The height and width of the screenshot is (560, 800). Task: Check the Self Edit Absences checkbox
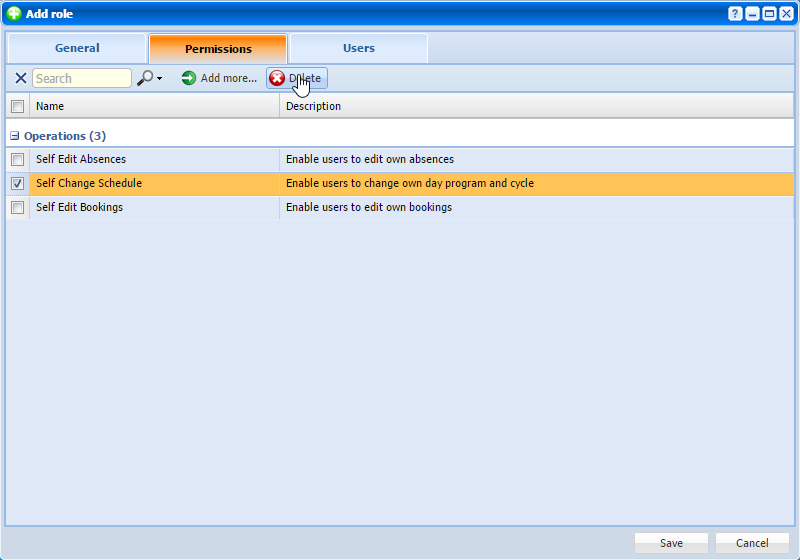pyautogui.click(x=17, y=159)
